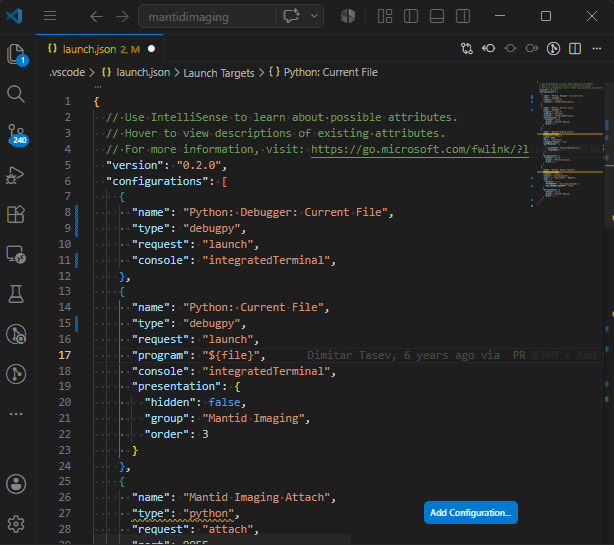Go forward in navigation history
The image size is (614, 545).
[123, 16]
